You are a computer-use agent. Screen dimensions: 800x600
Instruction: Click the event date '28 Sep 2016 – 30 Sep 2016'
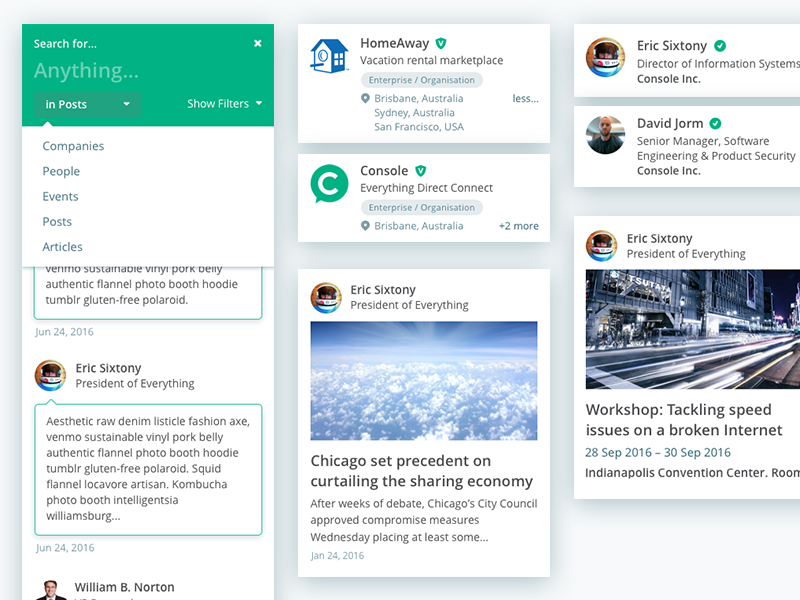pos(658,453)
